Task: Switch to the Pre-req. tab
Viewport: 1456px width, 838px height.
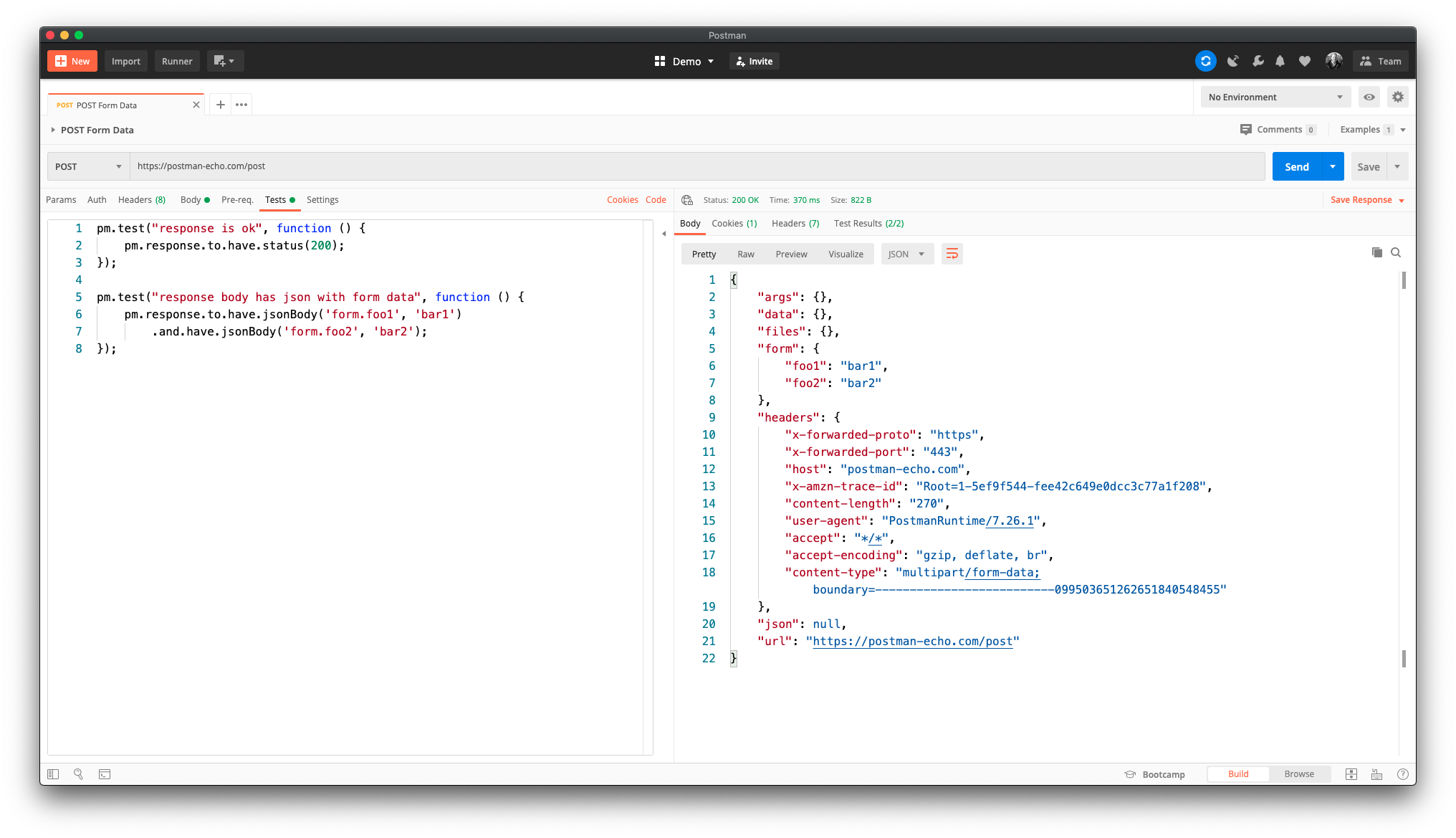Action: click(237, 200)
